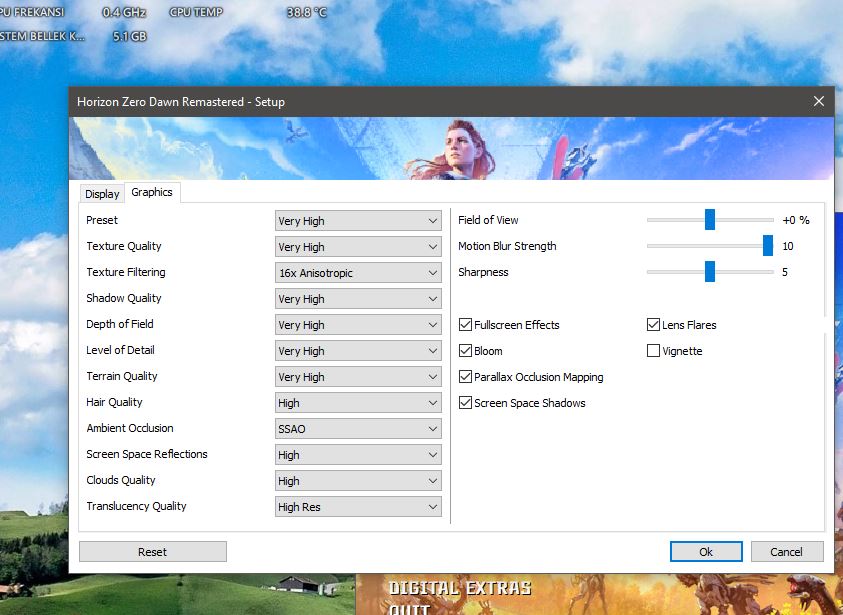Open the Shadow Quality dropdown
The height and width of the screenshot is (615, 843).
[358, 299]
